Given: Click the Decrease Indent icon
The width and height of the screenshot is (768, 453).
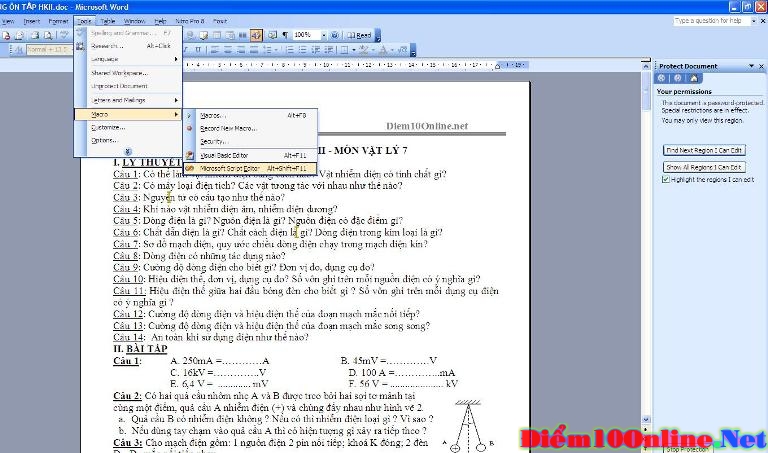Looking at the screenshot, I should coord(316,49).
